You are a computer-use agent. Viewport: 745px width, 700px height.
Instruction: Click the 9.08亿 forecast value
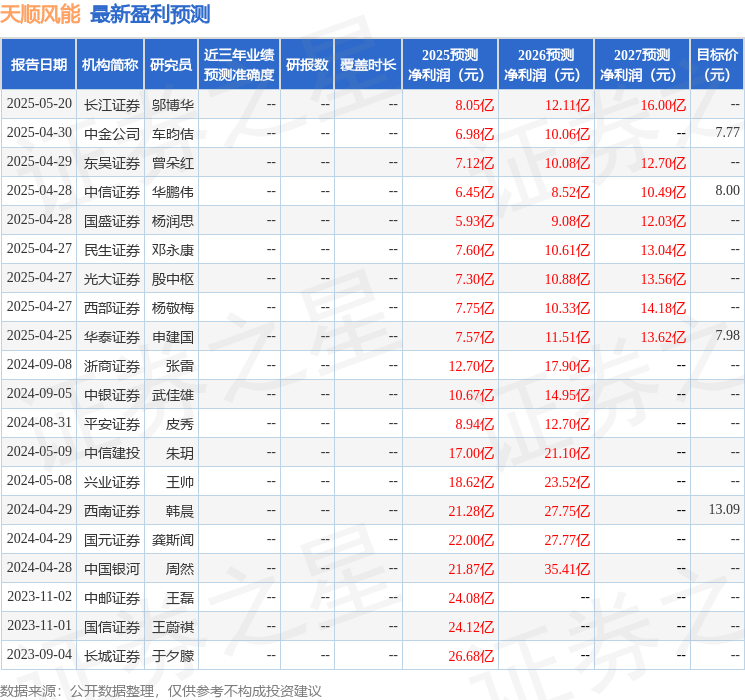pos(571,221)
